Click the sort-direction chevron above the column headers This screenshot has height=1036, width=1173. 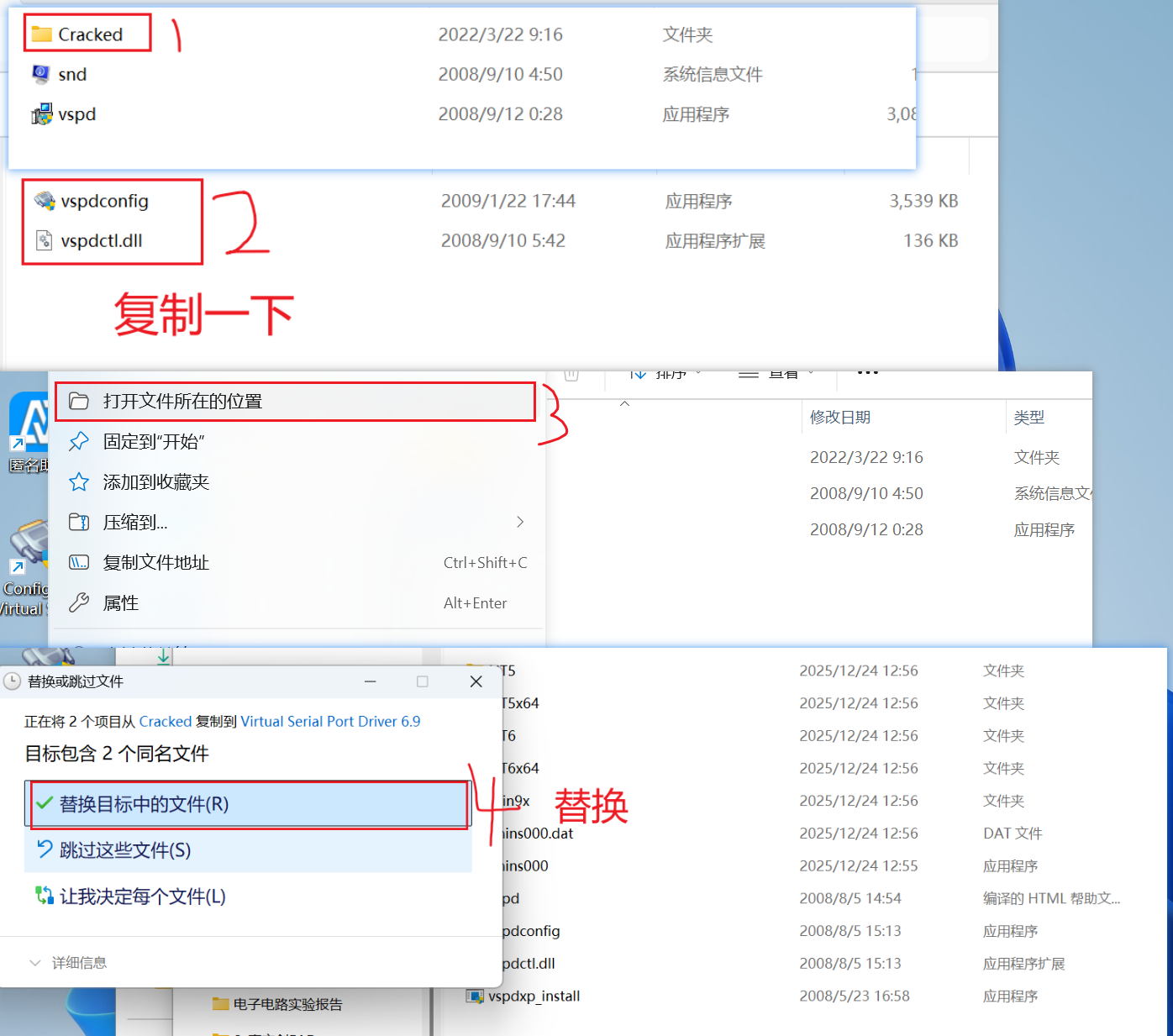click(x=624, y=404)
